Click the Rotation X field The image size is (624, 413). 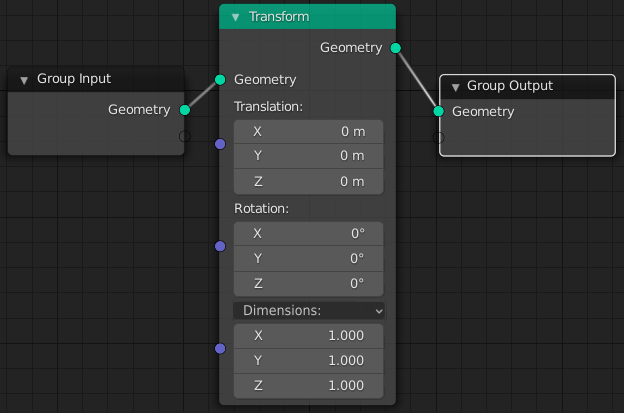(x=308, y=234)
